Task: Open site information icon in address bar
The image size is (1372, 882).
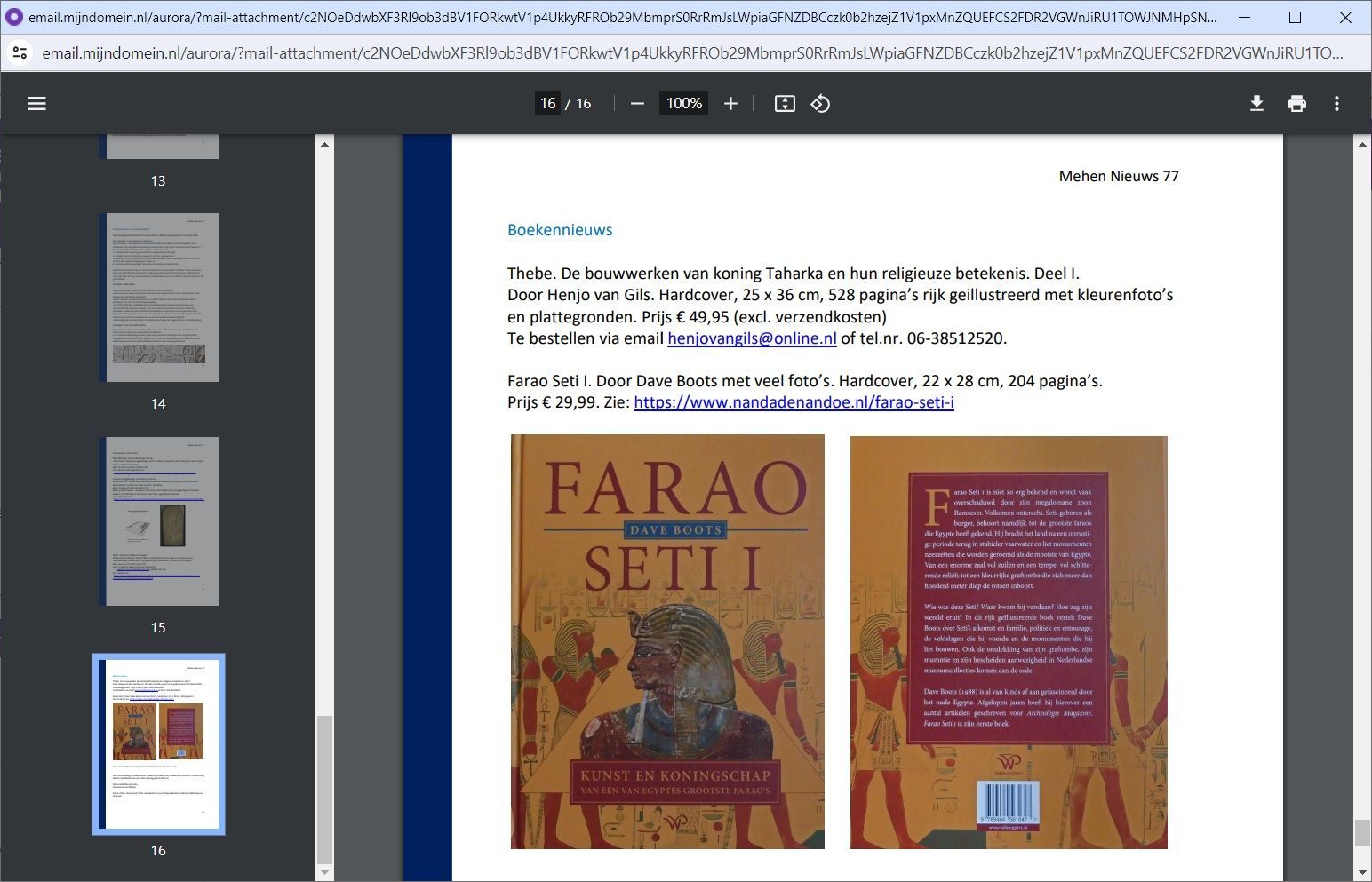Action: point(20,53)
